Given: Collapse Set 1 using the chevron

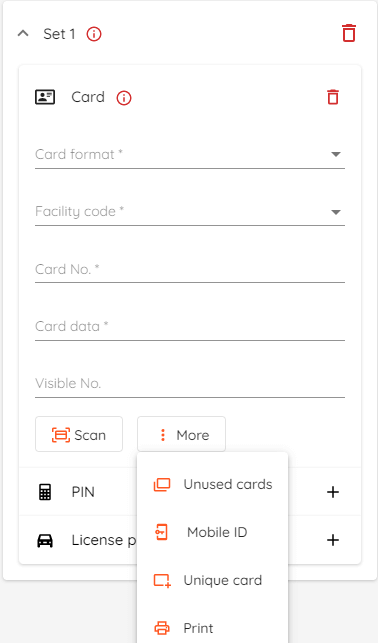Looking at the screenshot, I should pyautogui.click(x=23, y=34).
